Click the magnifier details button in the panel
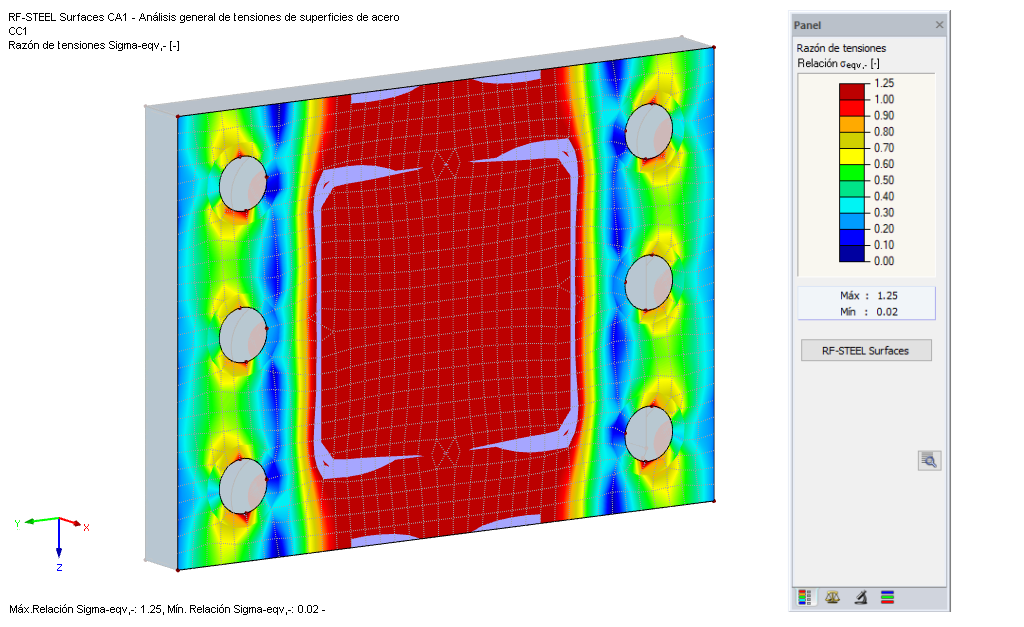Image resolution: width=1024 pixels, height=627 pixels. tap(928, 460)
